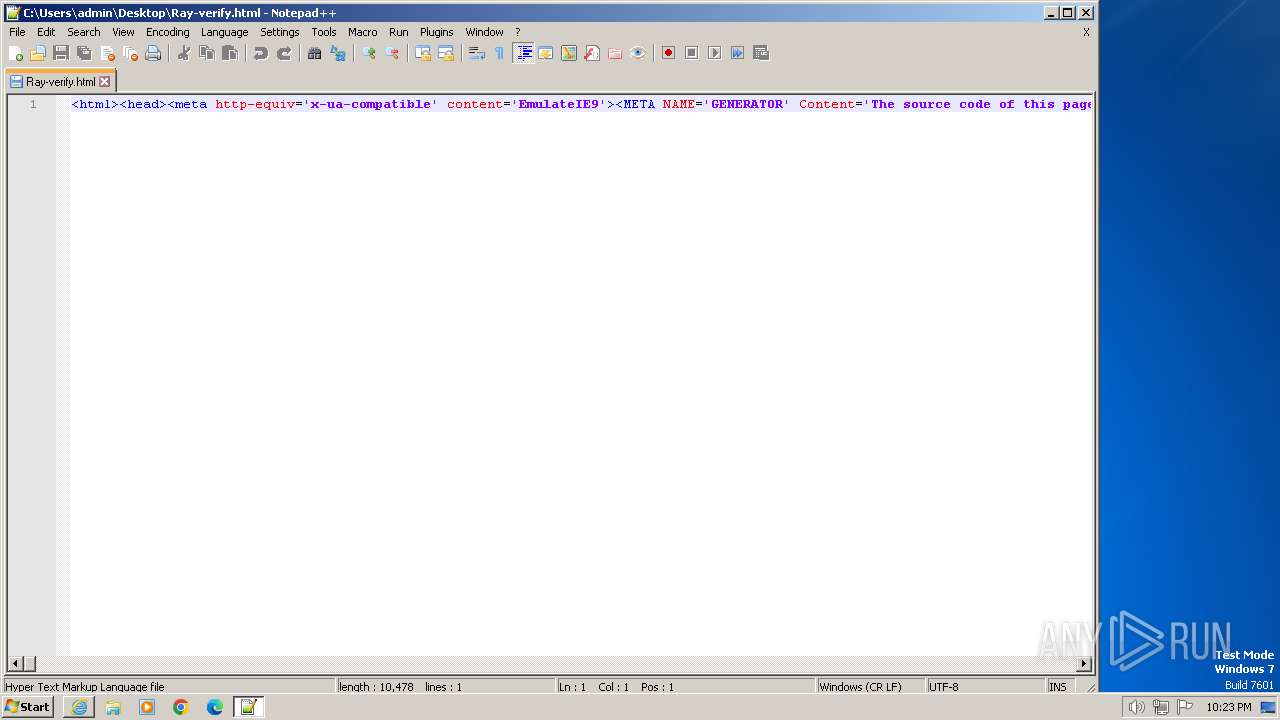Open a file using the Open folder icon
This screenshot has width=1280, height=720.
[38, 53]
